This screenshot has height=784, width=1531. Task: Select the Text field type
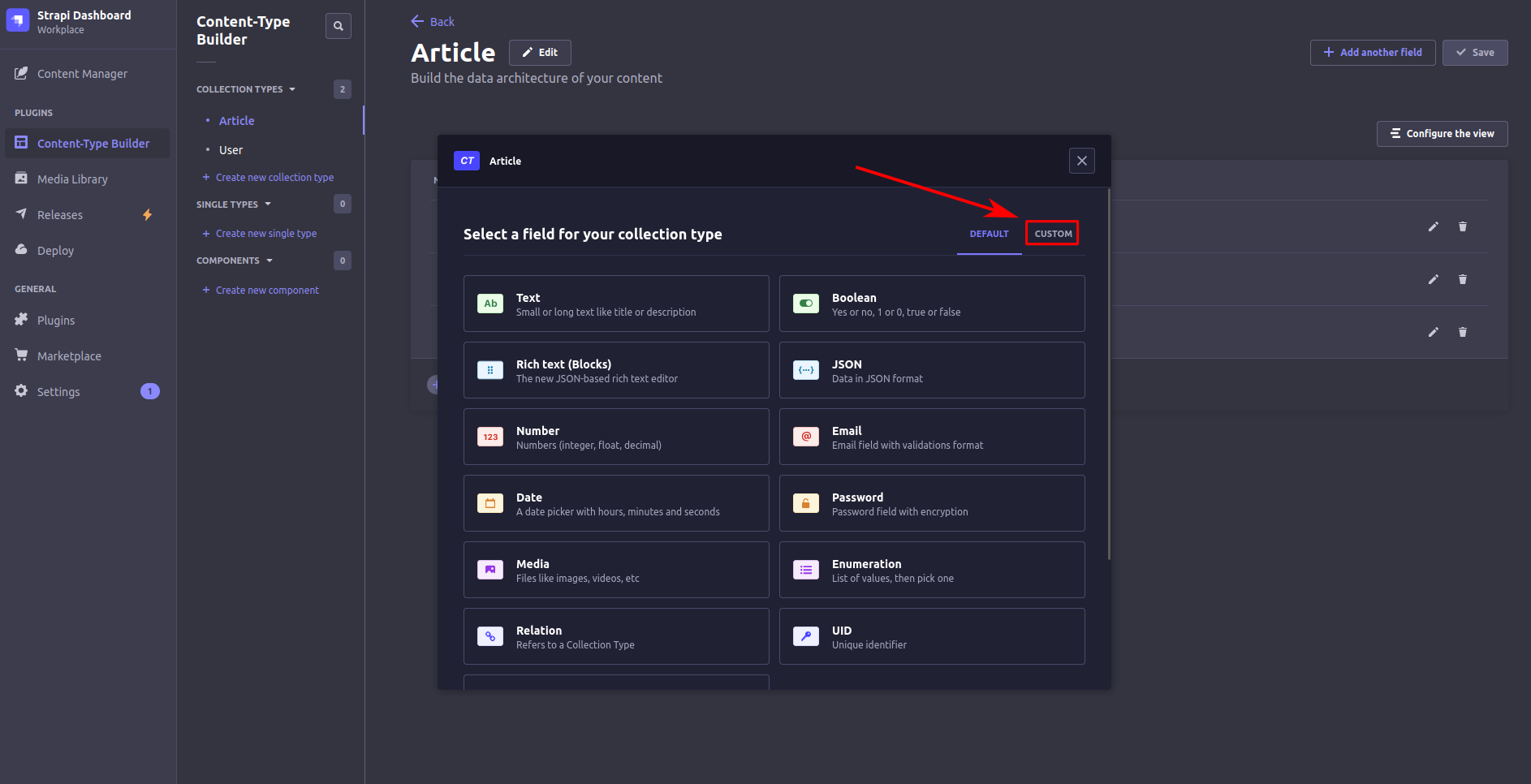tap(616, 304)
